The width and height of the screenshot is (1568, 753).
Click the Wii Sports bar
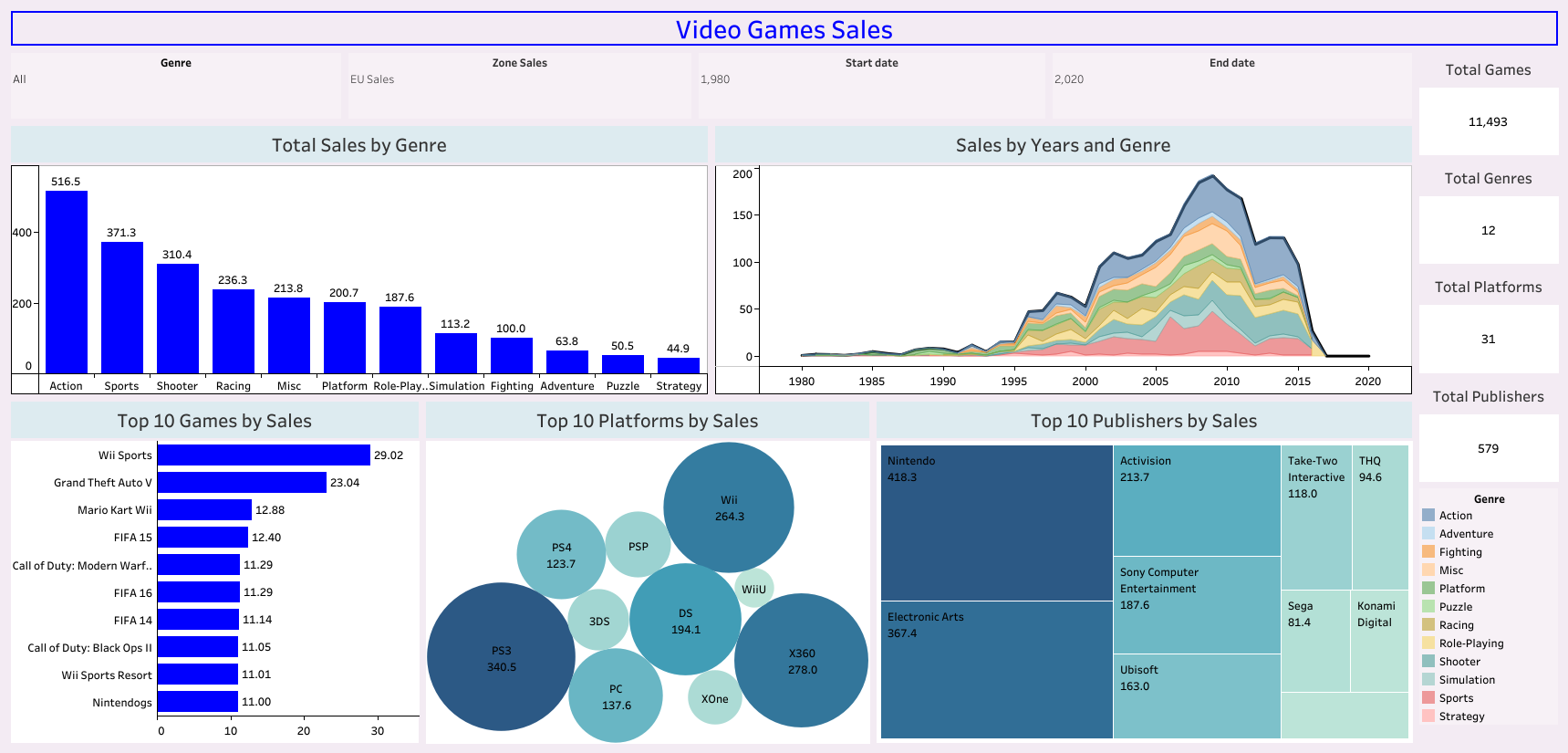[x=264, y=455]
